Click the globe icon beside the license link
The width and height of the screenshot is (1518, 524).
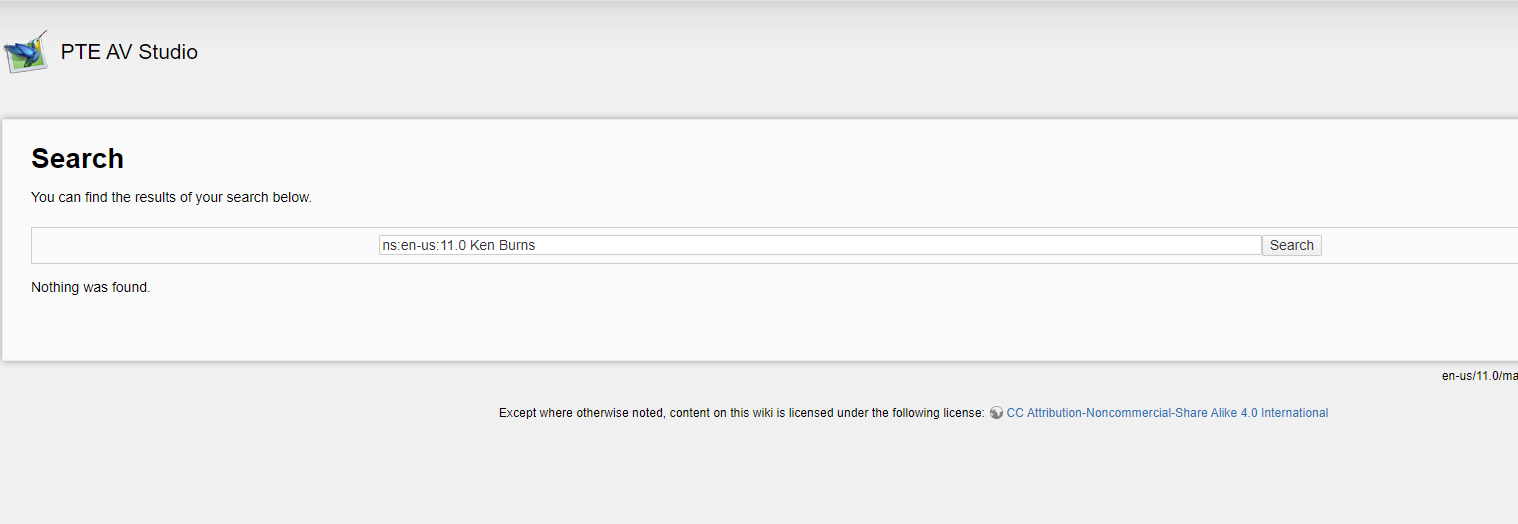point(996,413)
